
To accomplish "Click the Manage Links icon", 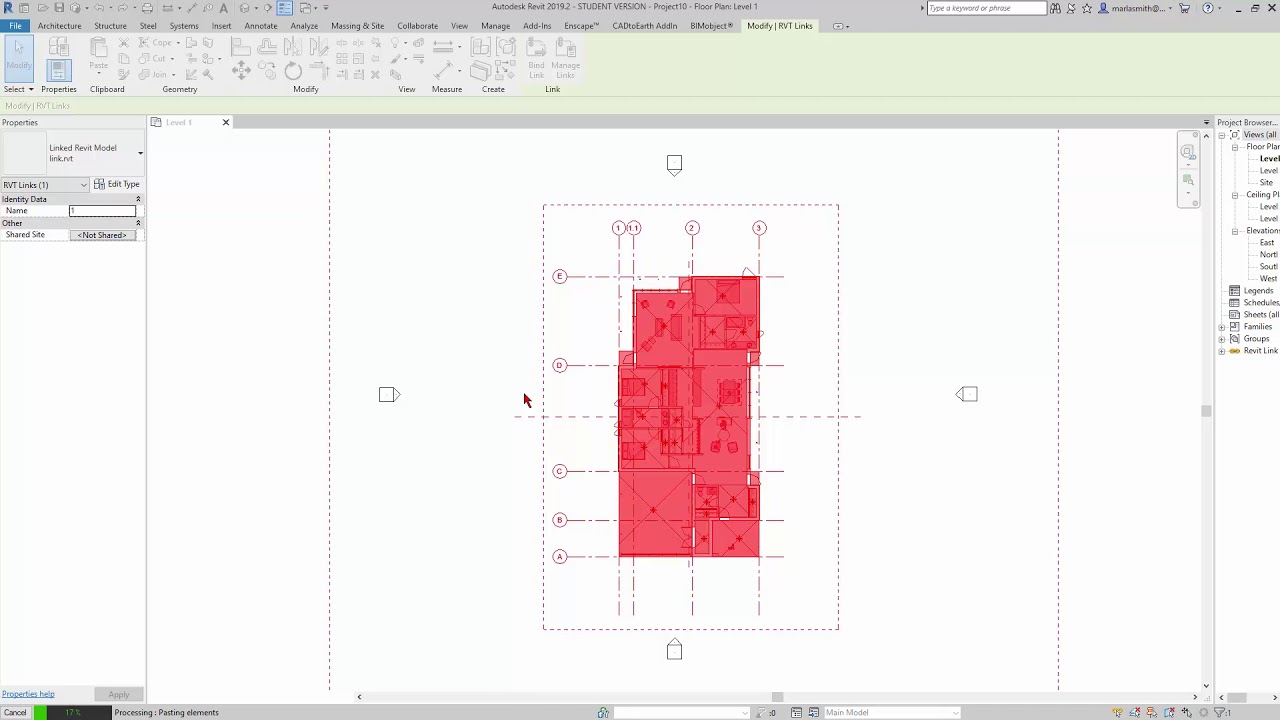I will click(x=565, y=59).
